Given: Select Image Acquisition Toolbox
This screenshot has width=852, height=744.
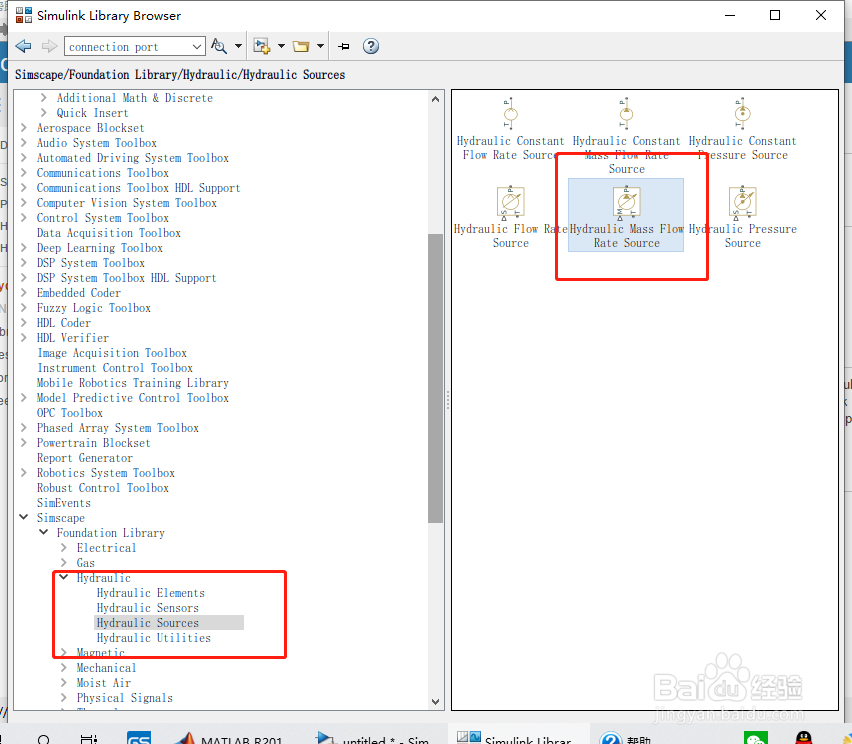Looking at the screenshot, I should pos(112,353).
